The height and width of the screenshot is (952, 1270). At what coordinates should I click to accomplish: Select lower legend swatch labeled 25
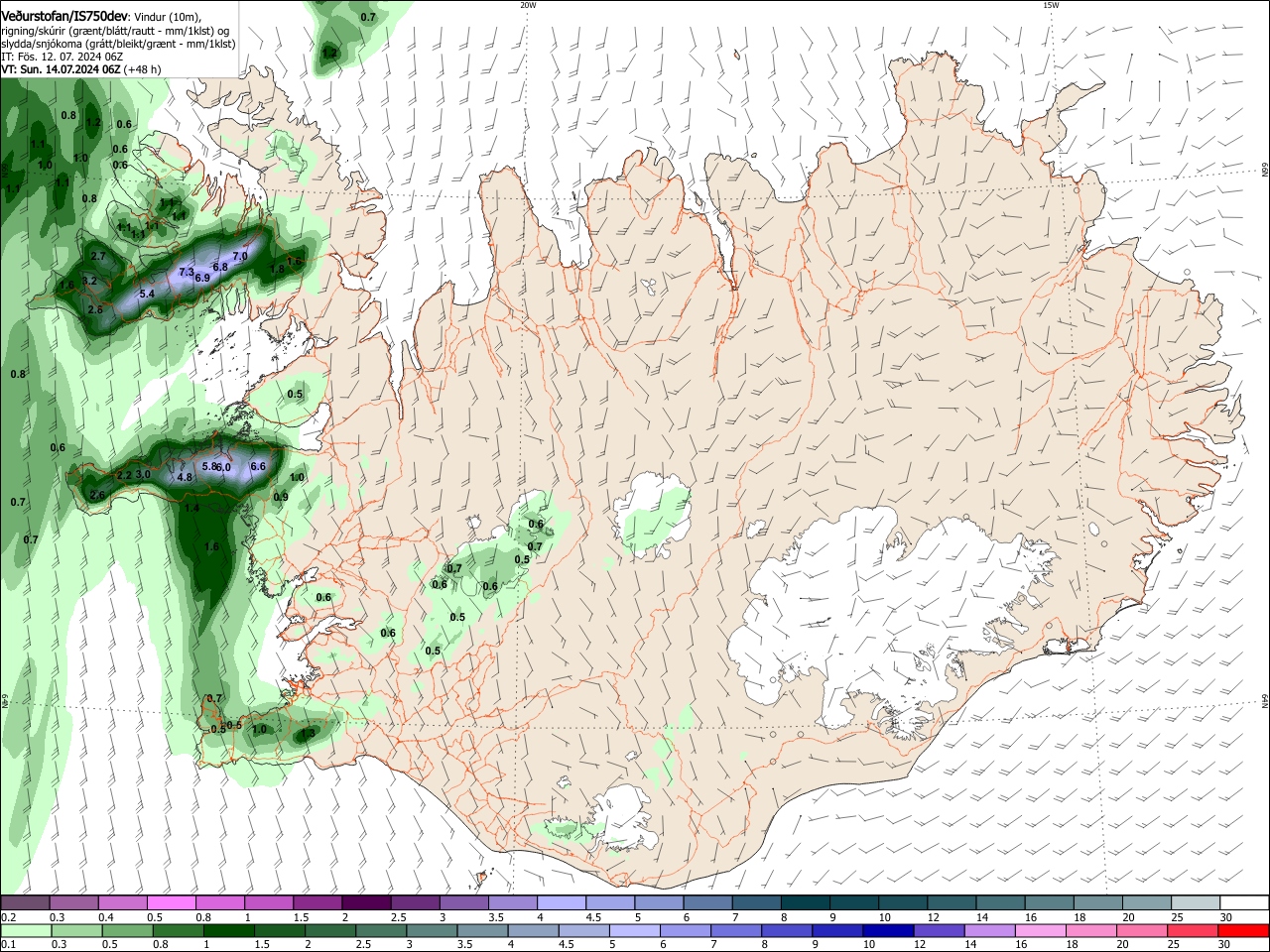click(1192, 930)
